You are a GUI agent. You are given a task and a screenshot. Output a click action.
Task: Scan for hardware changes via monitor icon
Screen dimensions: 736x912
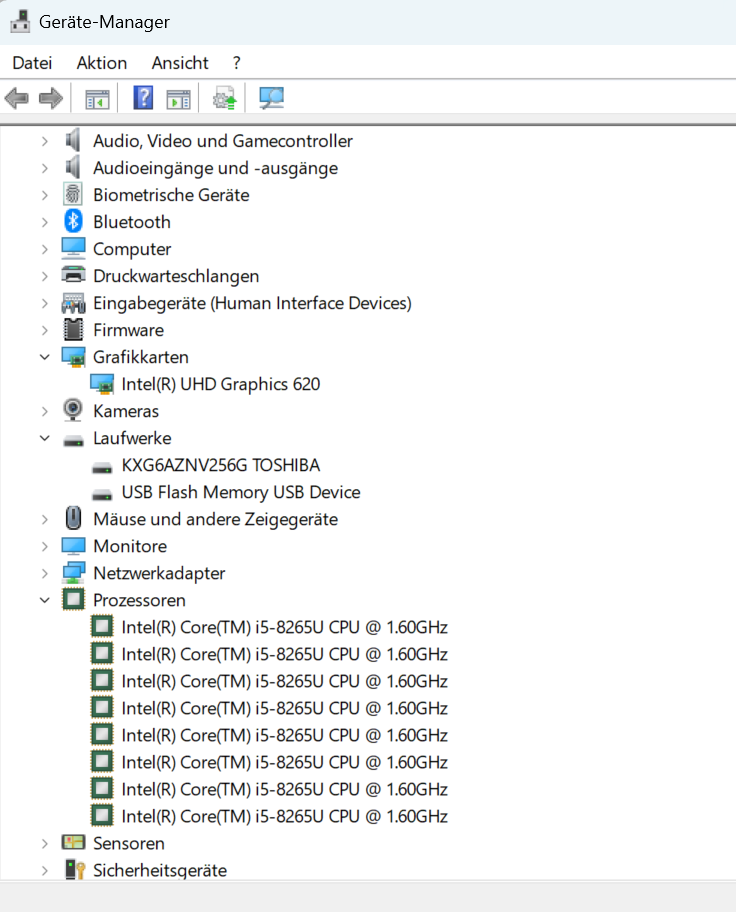[x=272, y=98]
